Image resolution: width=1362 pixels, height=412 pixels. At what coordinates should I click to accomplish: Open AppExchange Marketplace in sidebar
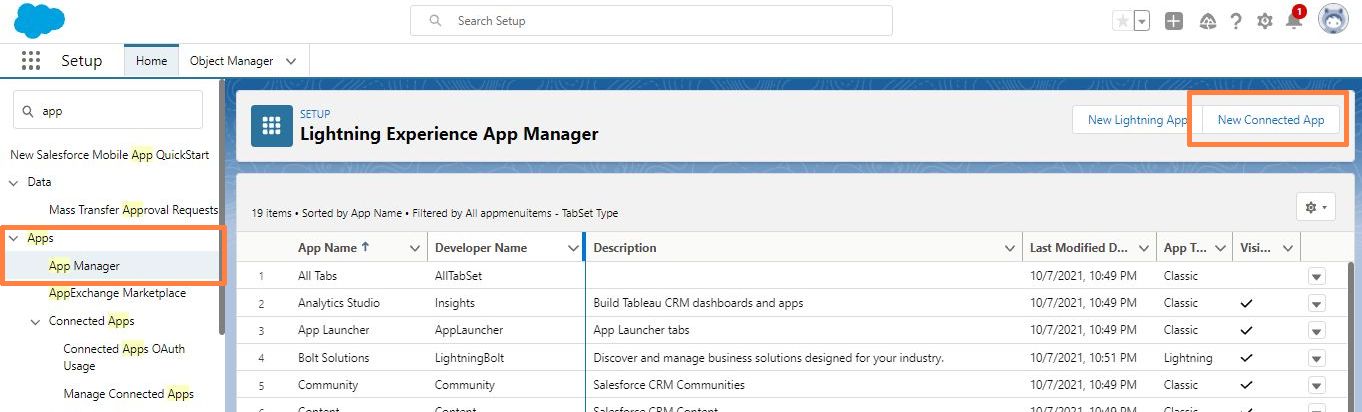pos(117,293)
